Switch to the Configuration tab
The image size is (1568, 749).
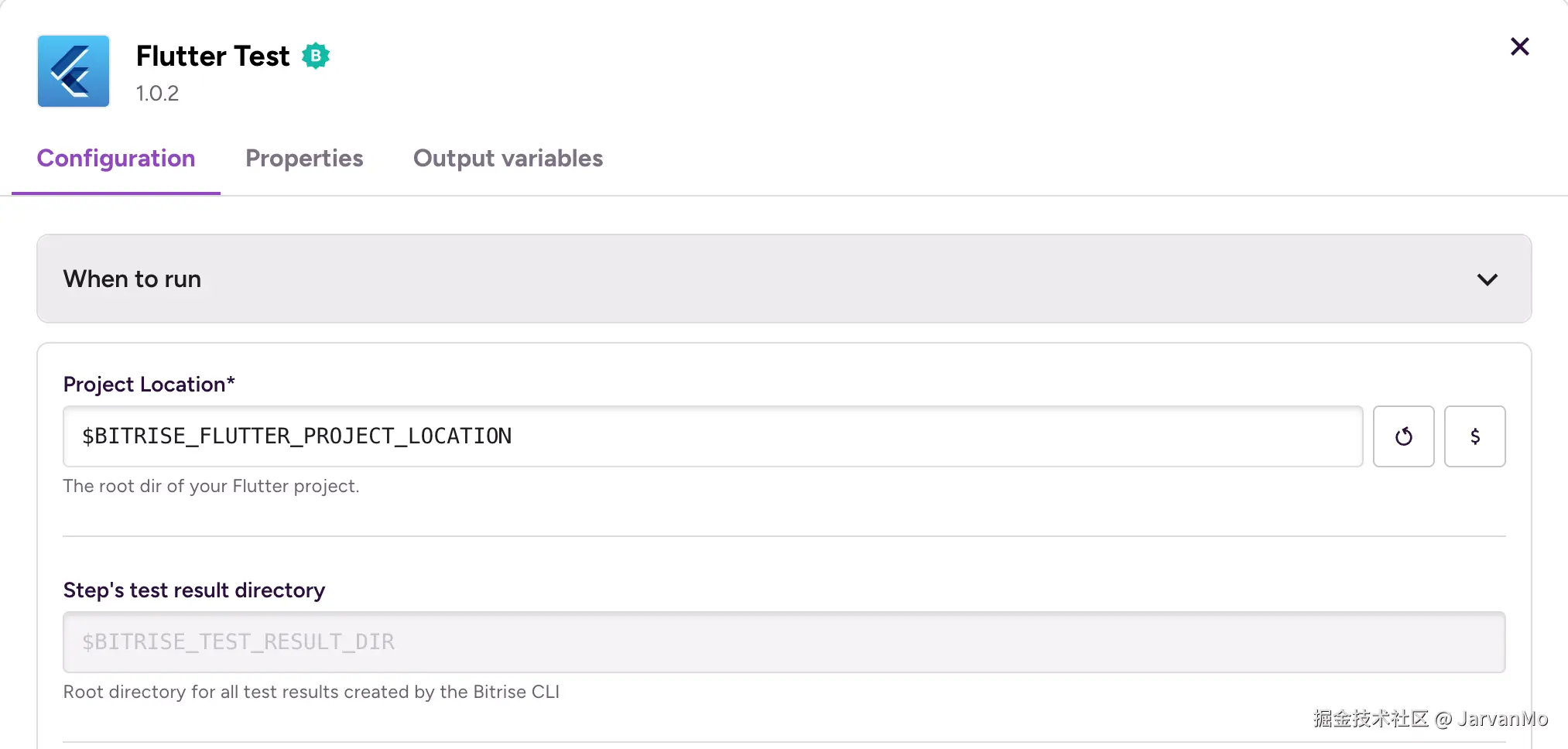click(116, 159)
